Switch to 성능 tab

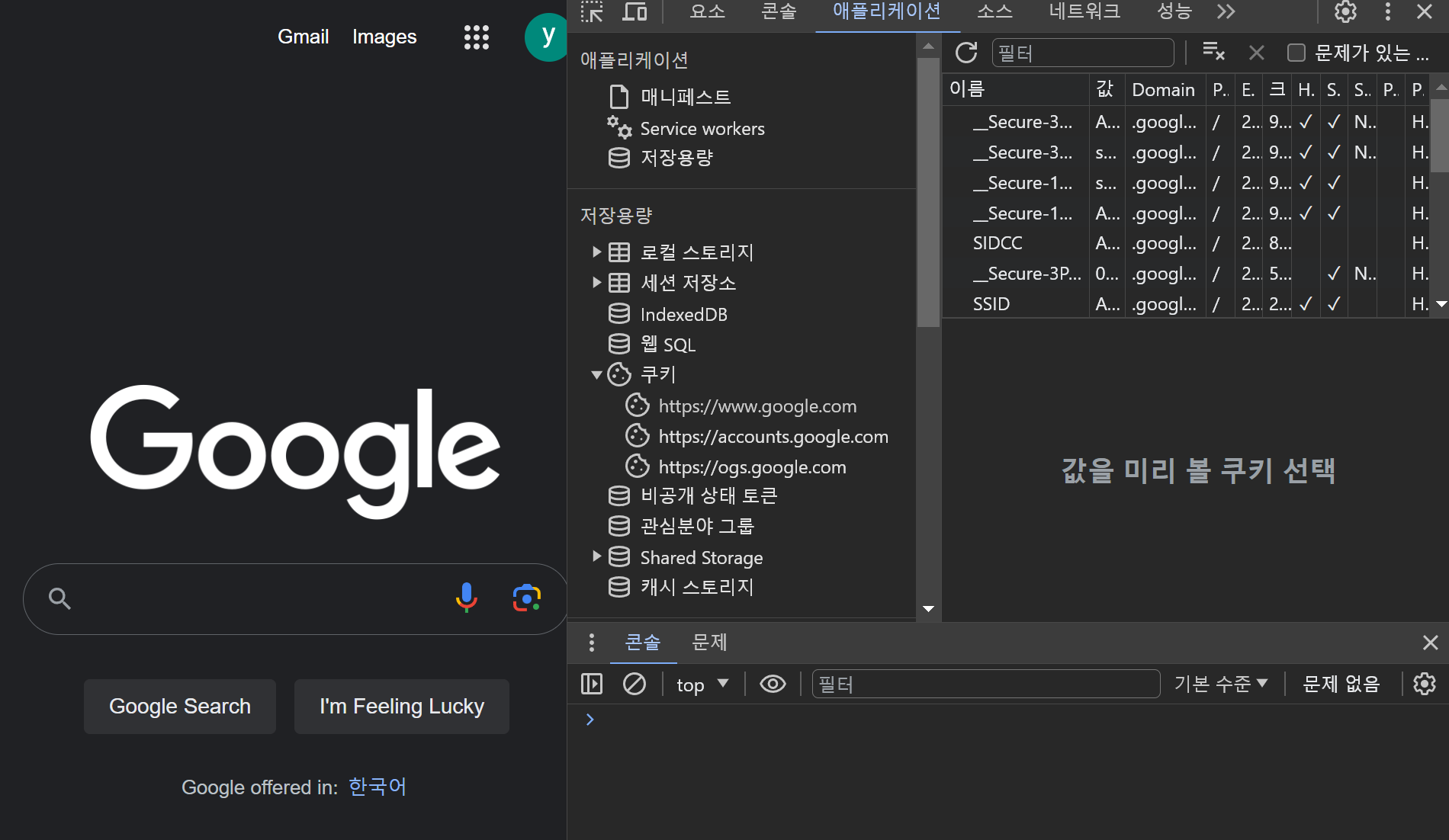coord(1174,11)
